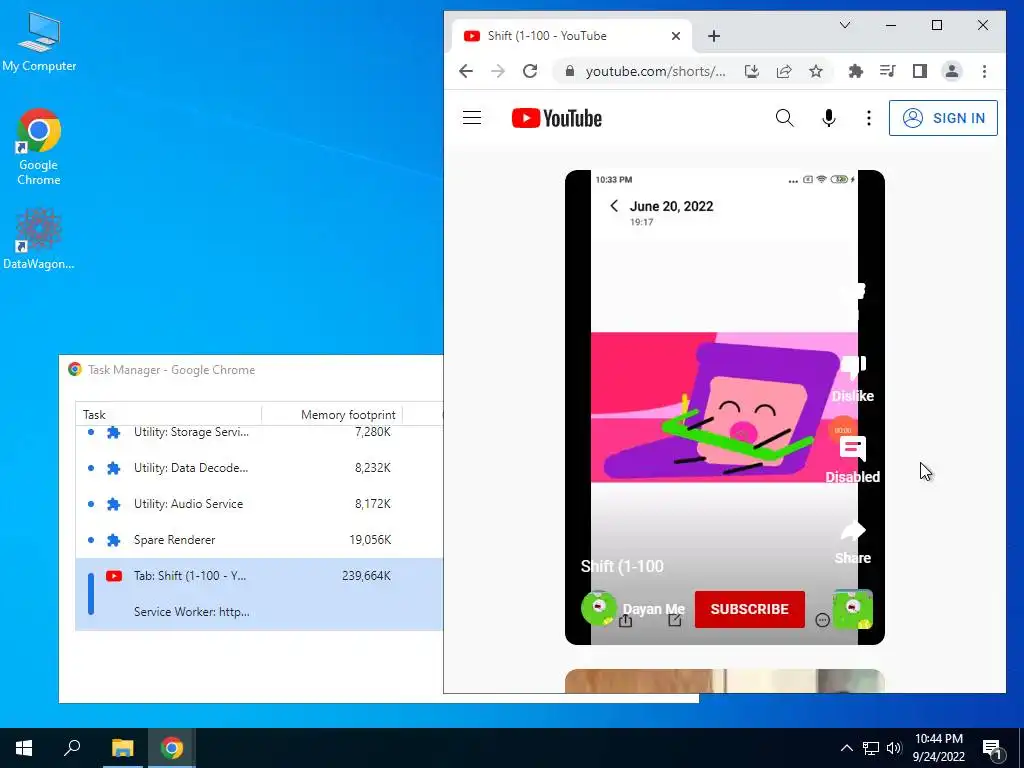Open Chrome three-dot menu
1024x768 pixels.
(984, 71)
